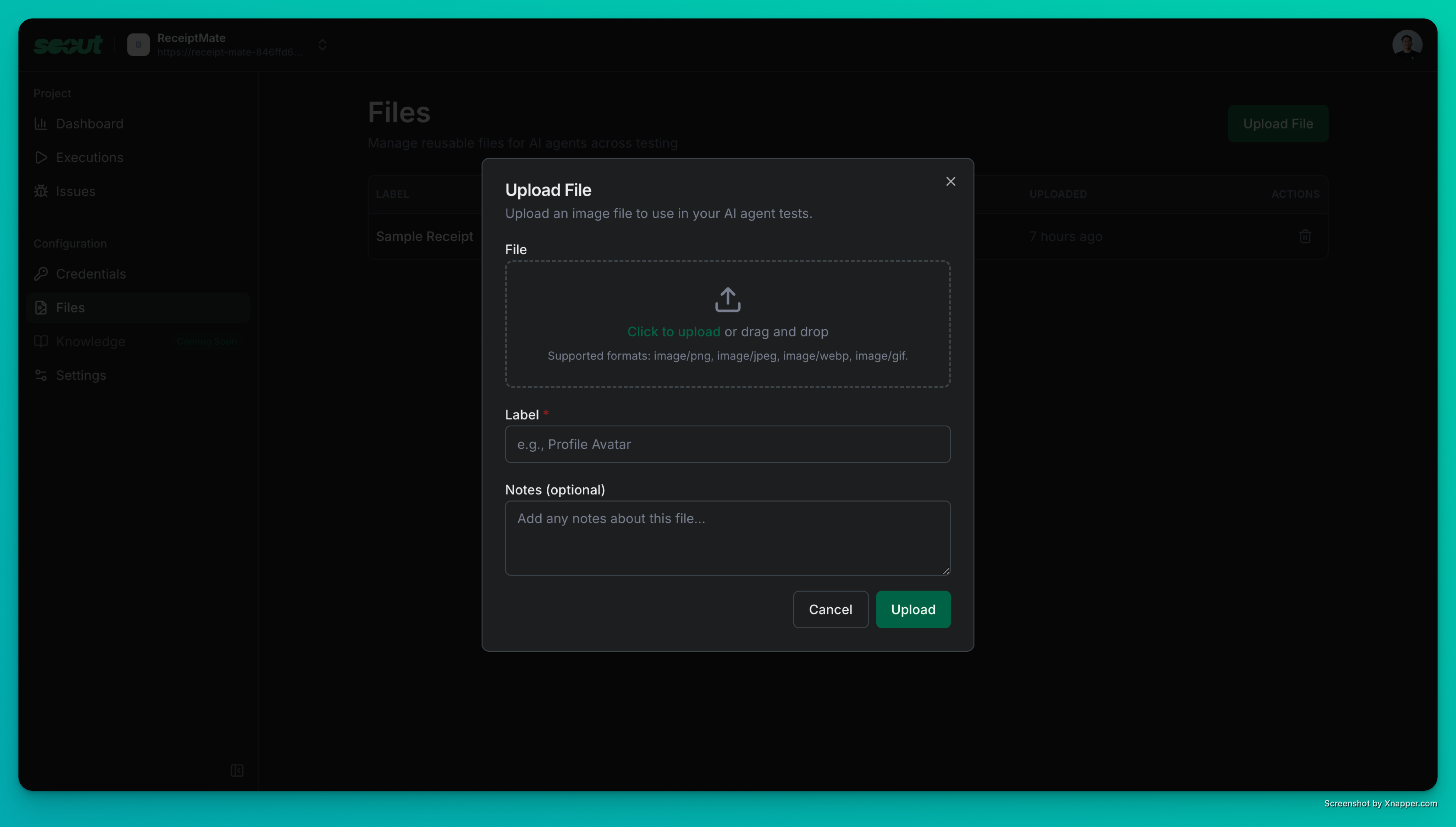Click the Scout logo
The image size is (1456, 827).
67,44
